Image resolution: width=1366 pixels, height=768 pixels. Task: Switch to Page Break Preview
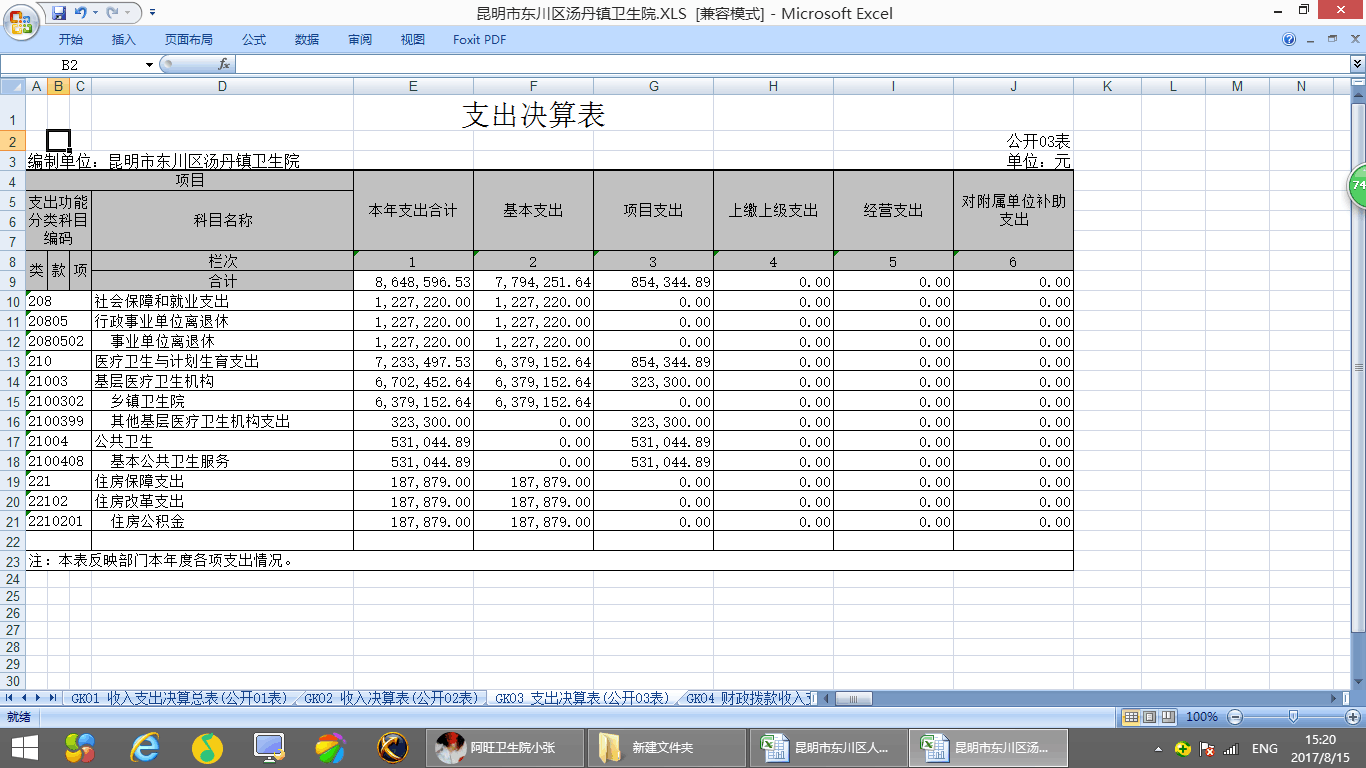tap(1168, 717)
